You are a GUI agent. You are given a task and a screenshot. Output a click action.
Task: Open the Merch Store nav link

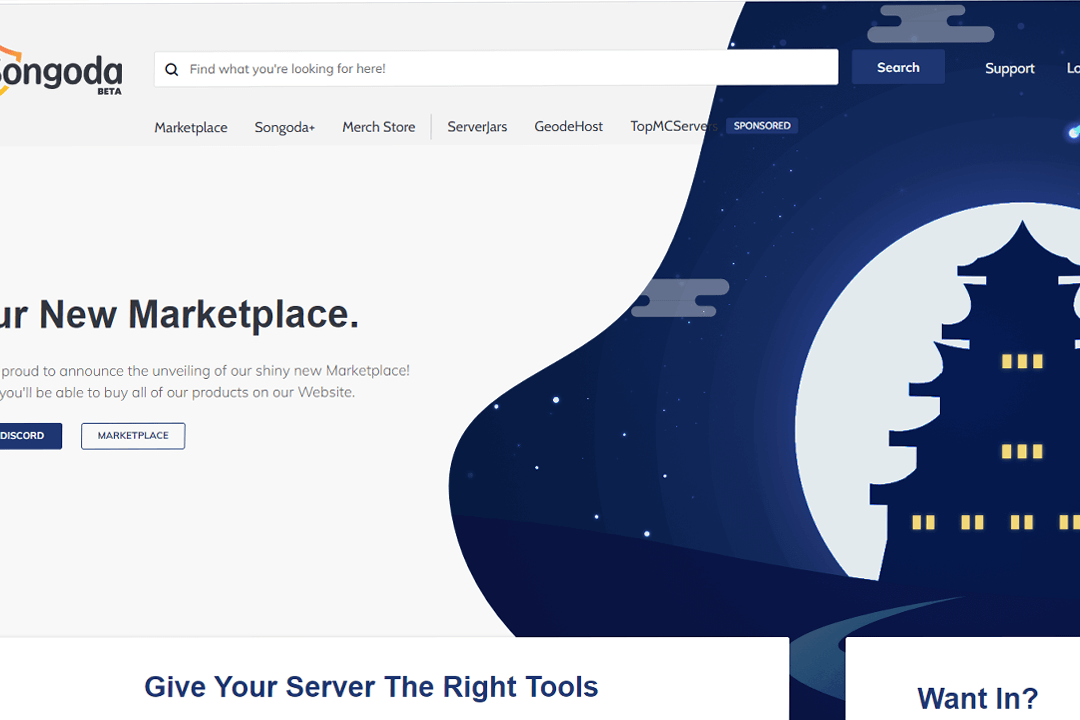pyautogui.click(x=379, y=127)
